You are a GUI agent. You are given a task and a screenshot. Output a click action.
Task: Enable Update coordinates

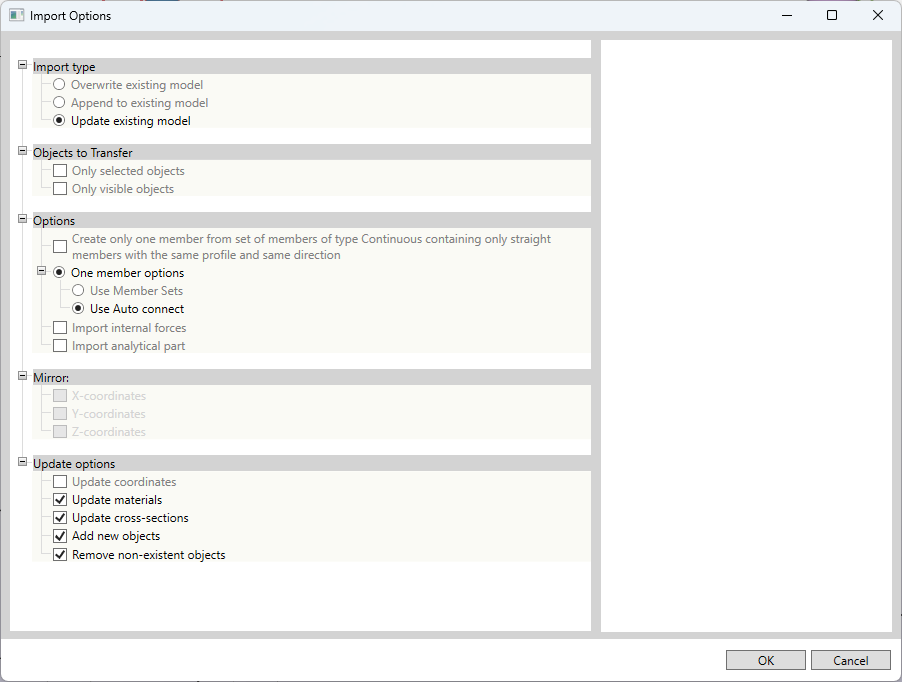point(59,482)
